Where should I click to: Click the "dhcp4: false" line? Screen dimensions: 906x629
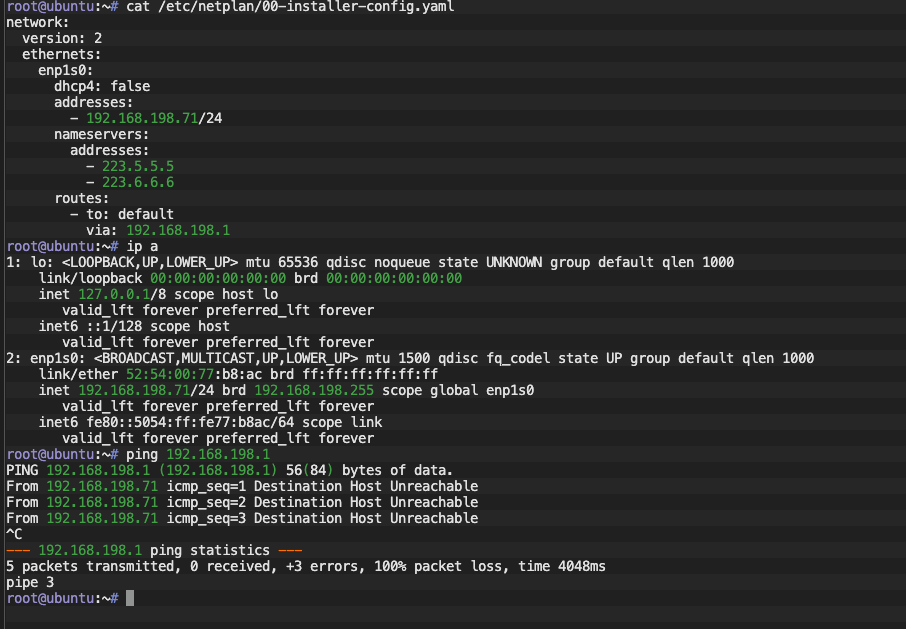pos(102,86)
